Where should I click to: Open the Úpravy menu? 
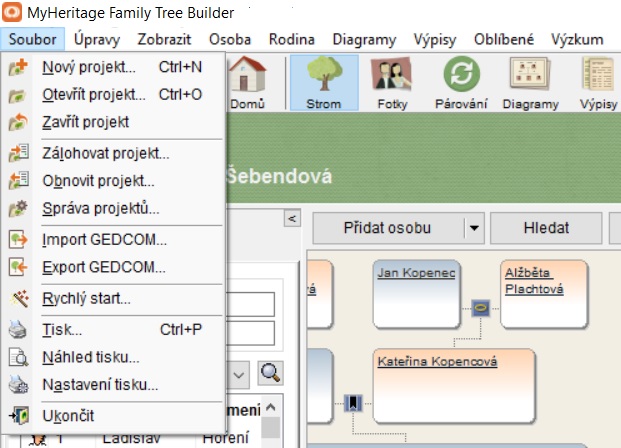(101, 40)
